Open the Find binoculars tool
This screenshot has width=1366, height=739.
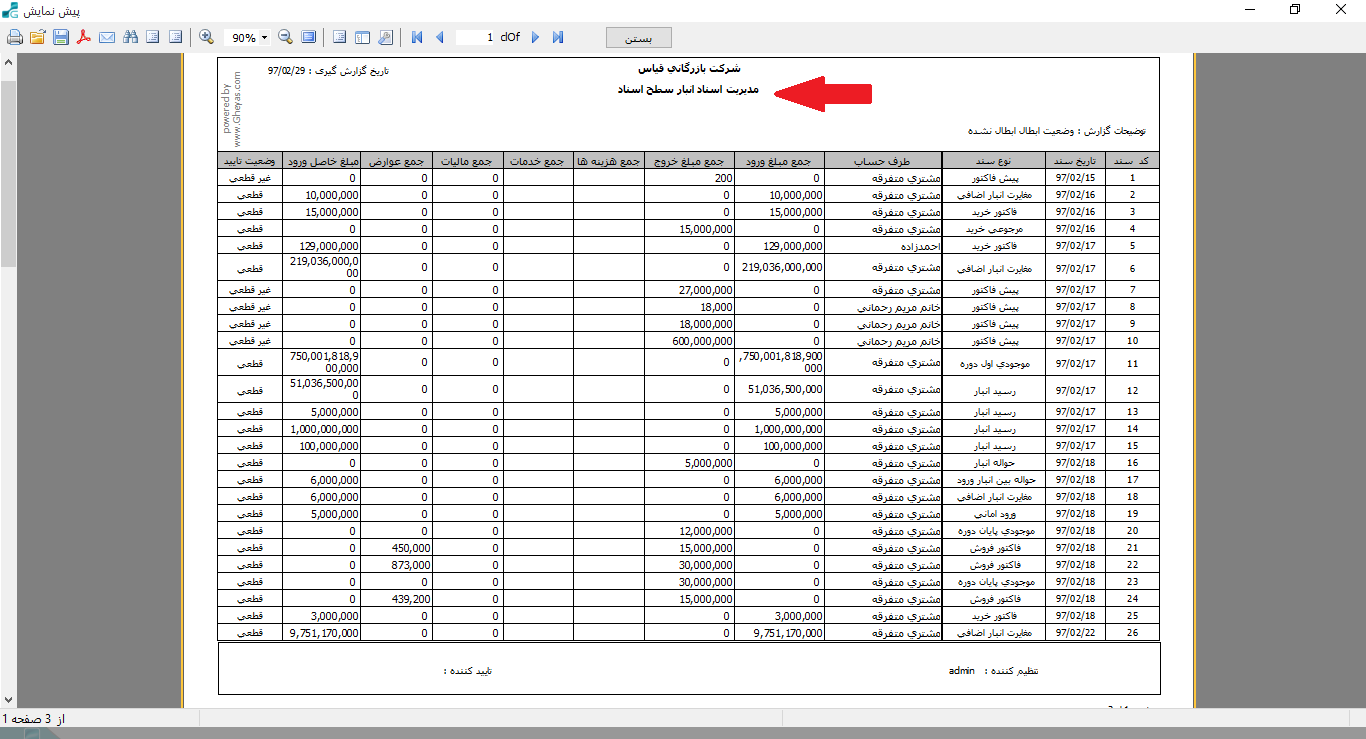(x=130, y=37)
